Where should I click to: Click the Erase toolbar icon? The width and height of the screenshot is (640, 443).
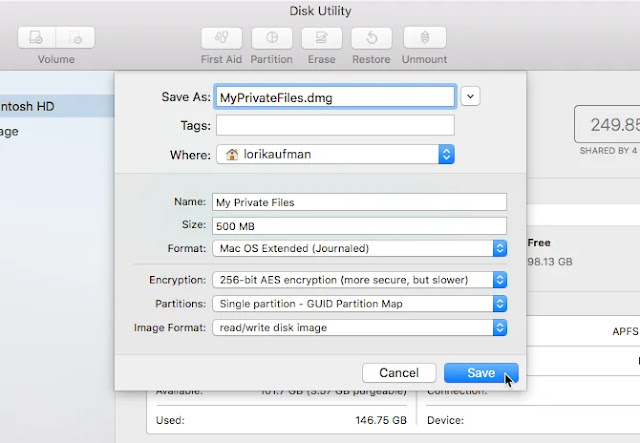pyautogui.click(x=322, y=38)
